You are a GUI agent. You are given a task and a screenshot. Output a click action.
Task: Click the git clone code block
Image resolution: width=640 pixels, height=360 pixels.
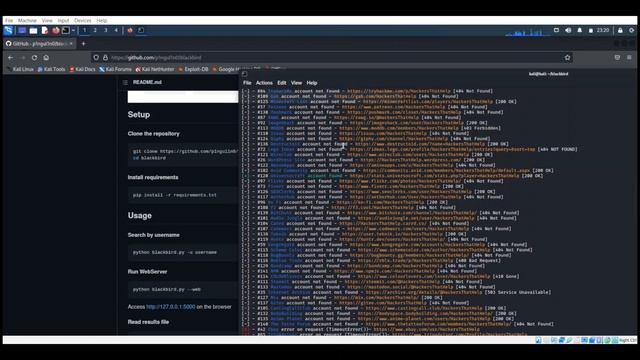click(183, 154)
